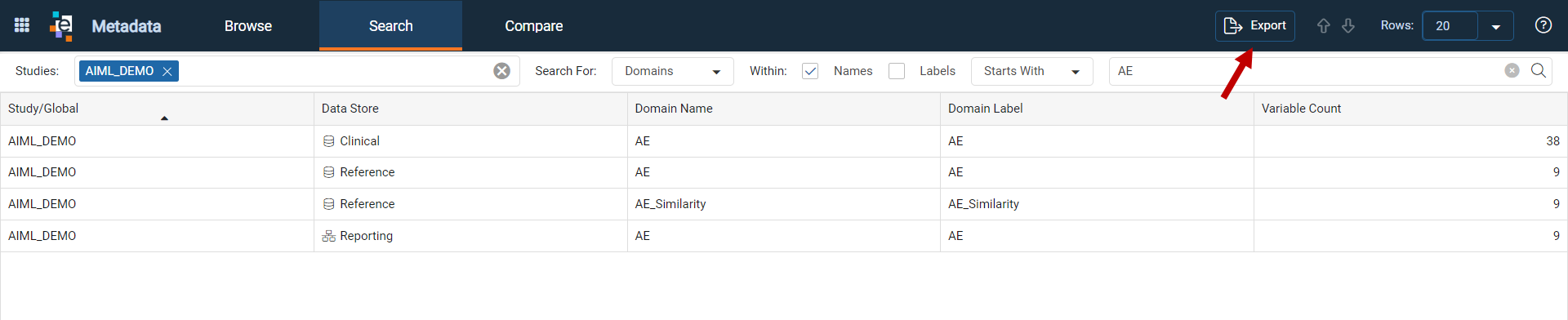Export the search results
Screen dimensions: 1568x320
[x=1254, y=26]
